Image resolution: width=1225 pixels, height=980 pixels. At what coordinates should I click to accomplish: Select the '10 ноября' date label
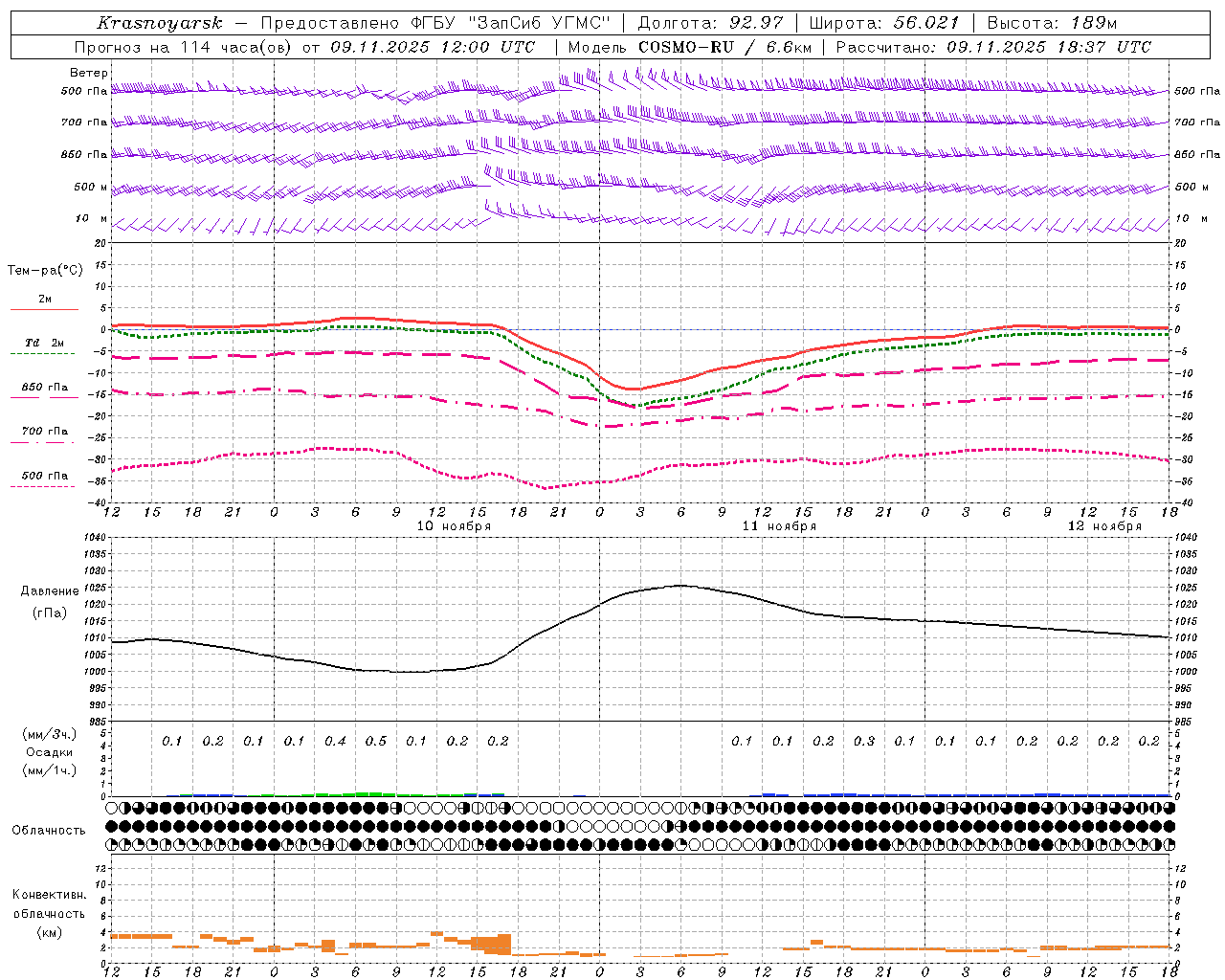coord(455,526)
